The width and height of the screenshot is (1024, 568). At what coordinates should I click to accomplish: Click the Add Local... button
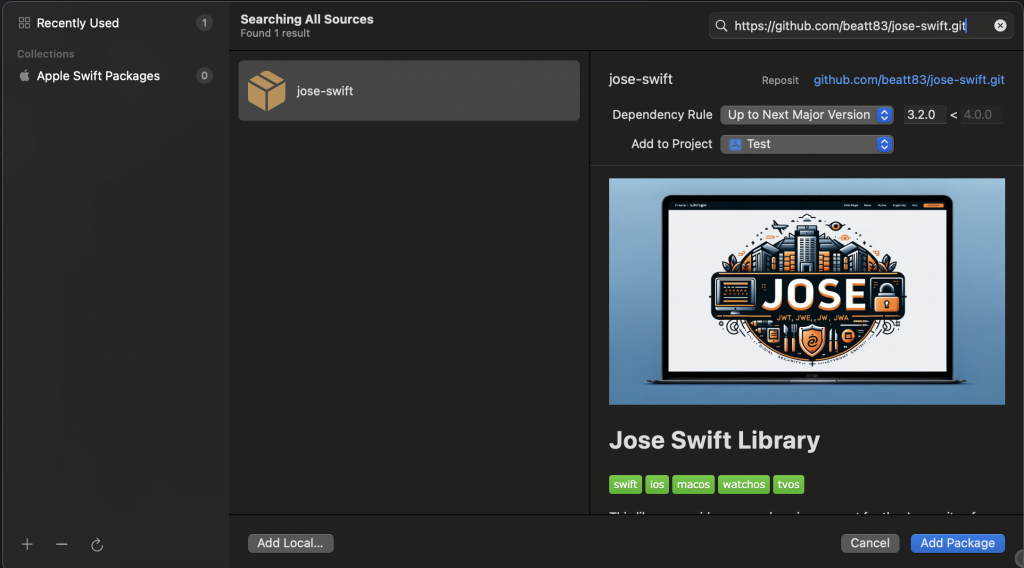[x=291, y=543]
